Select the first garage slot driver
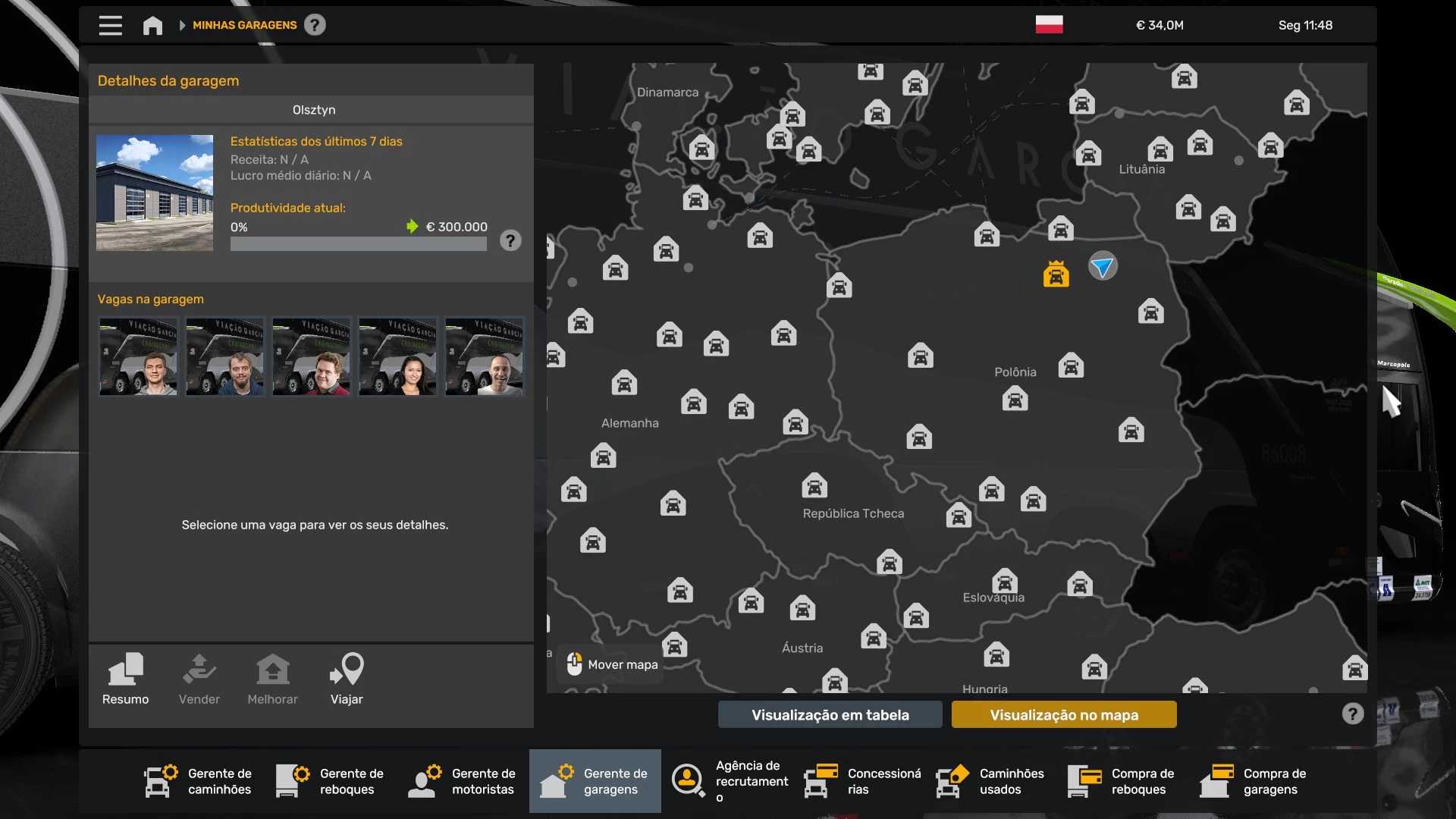 tap(138, 356)
